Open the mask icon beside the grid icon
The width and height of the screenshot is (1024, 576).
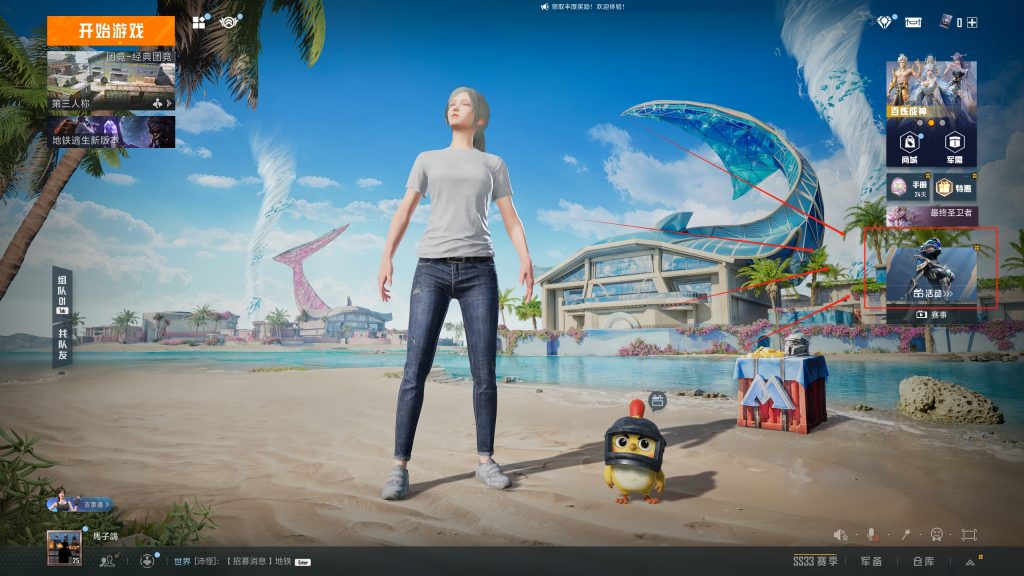tap(229, 22)
